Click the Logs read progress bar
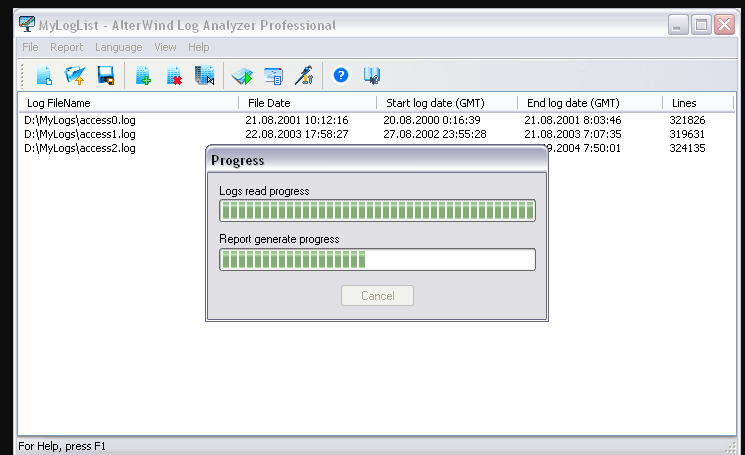Image resolution: width=745 pixels, height=455 pixels. point(377,210)
